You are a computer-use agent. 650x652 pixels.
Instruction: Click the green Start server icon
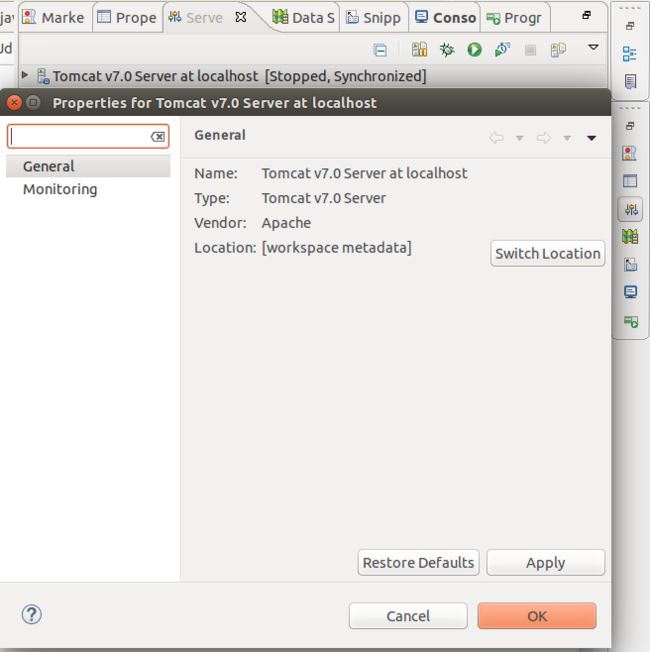474,49
